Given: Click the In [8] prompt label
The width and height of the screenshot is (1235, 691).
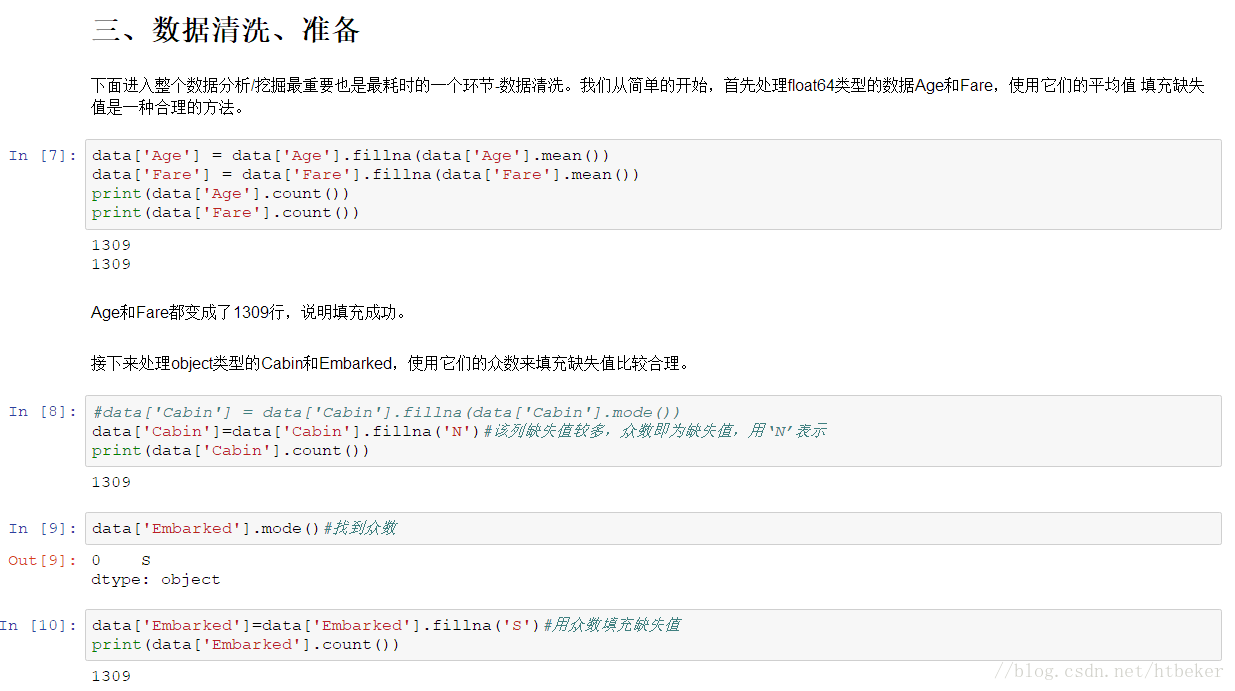Looking at the screenshot, I should (x=43, y=412).
